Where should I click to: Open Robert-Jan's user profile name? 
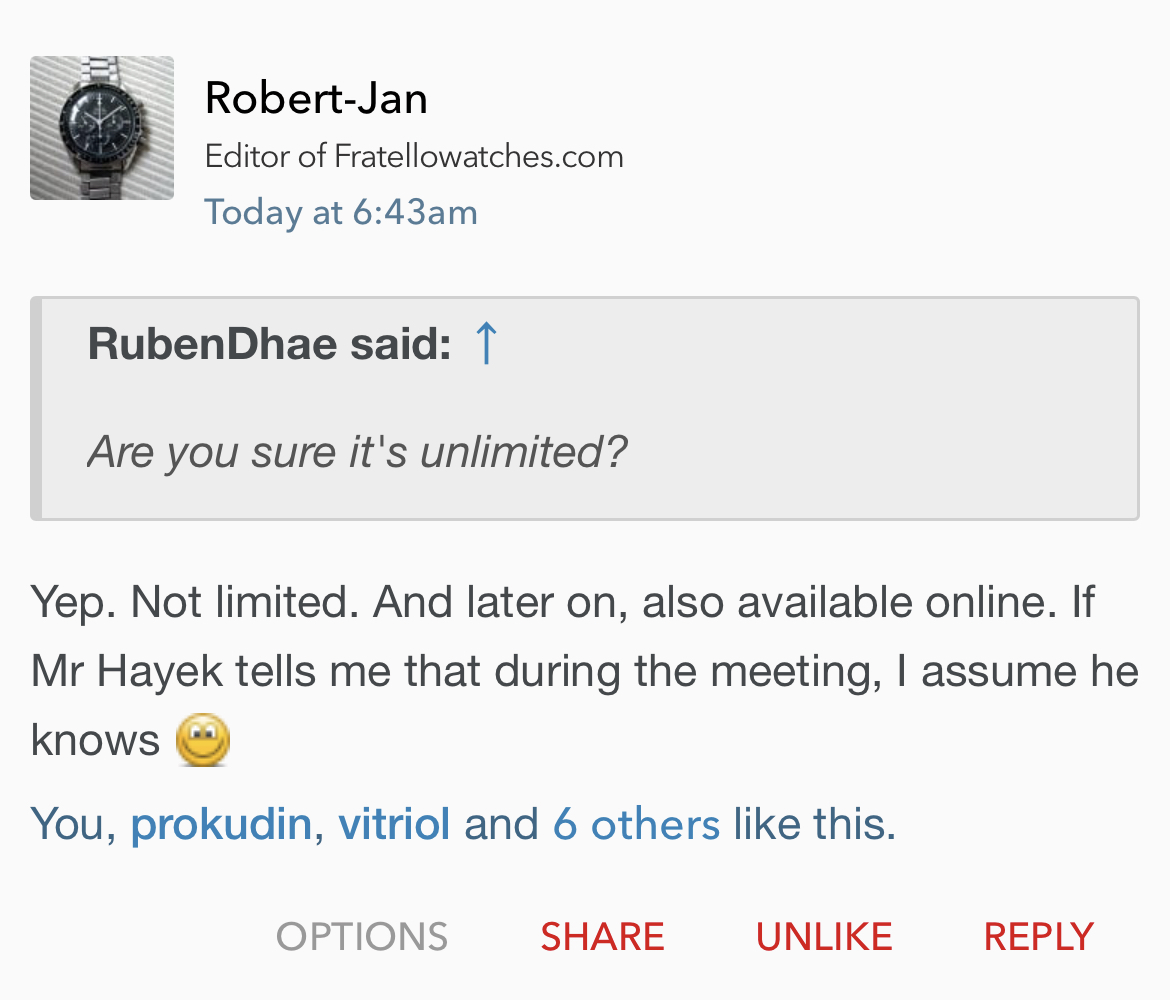(x=316, y=98)
